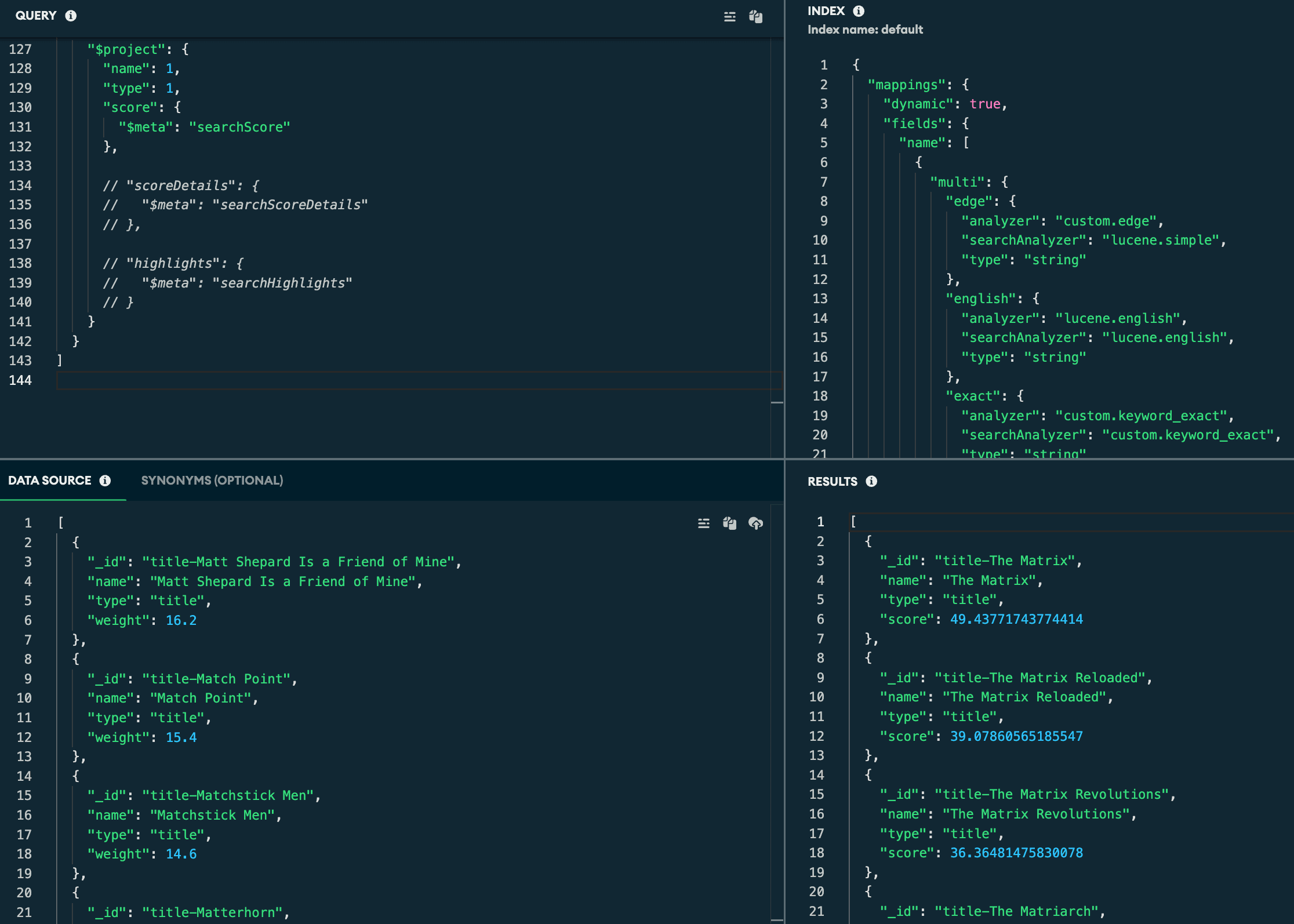Click the format icon in data source panel
Image resolution: width=1294 pixels, height=924 pixels.
click(x=703, y=523)
